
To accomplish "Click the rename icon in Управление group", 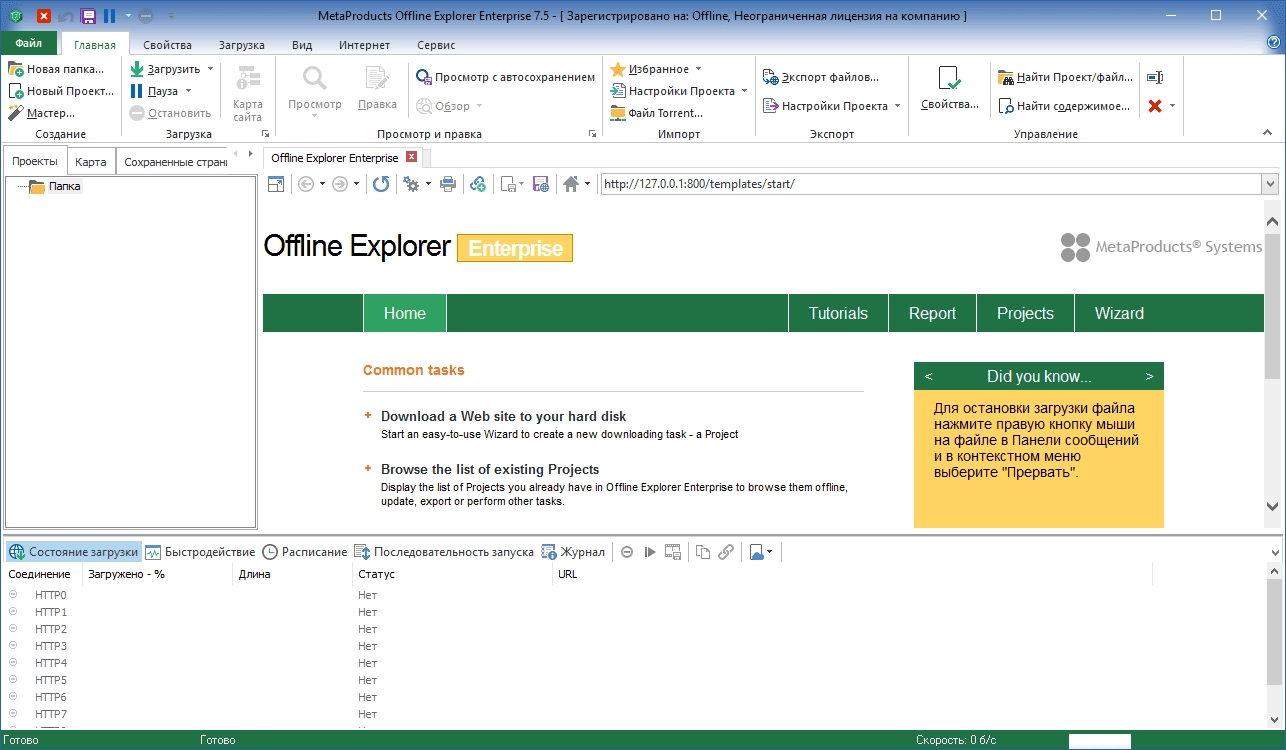I will pyautogui.click(x=1155, y=77).
